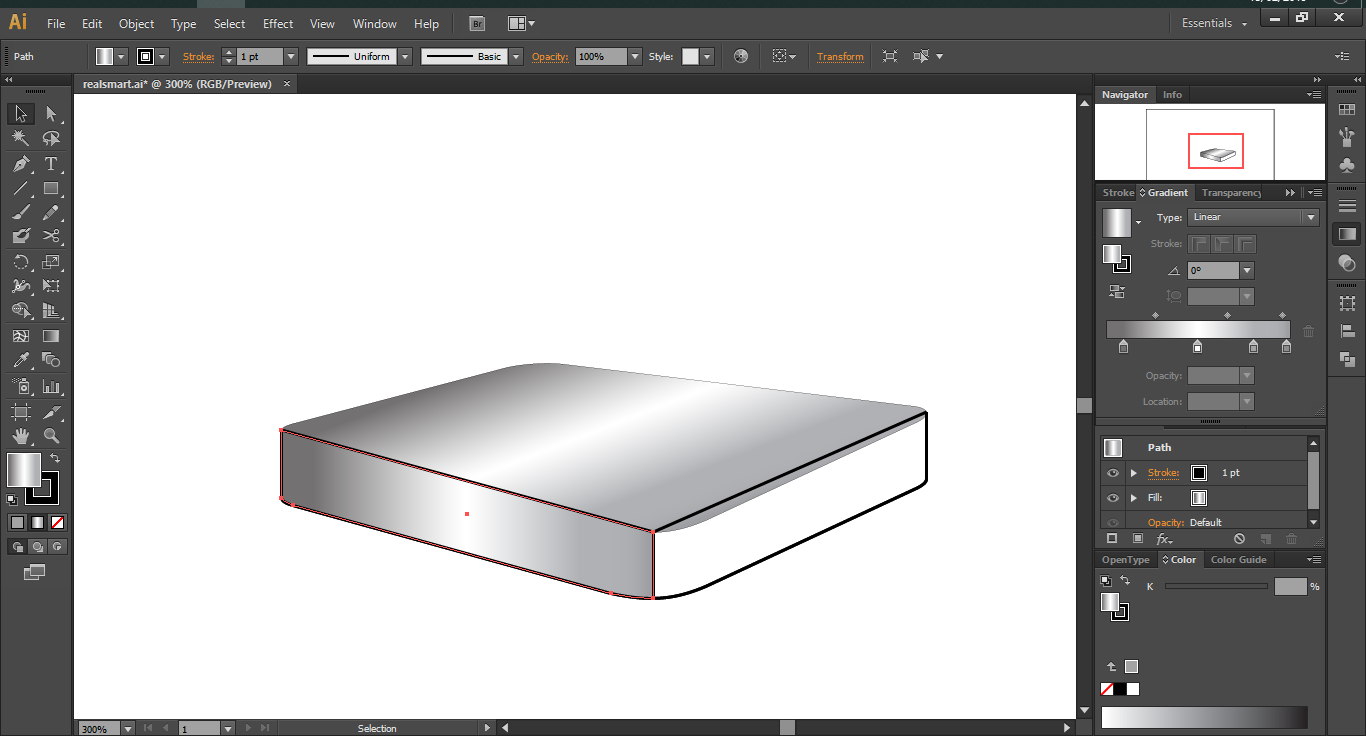Open the Effect menu
Image resolution: width=1366 pixels, height=736 pixels.
coord(278,23)
